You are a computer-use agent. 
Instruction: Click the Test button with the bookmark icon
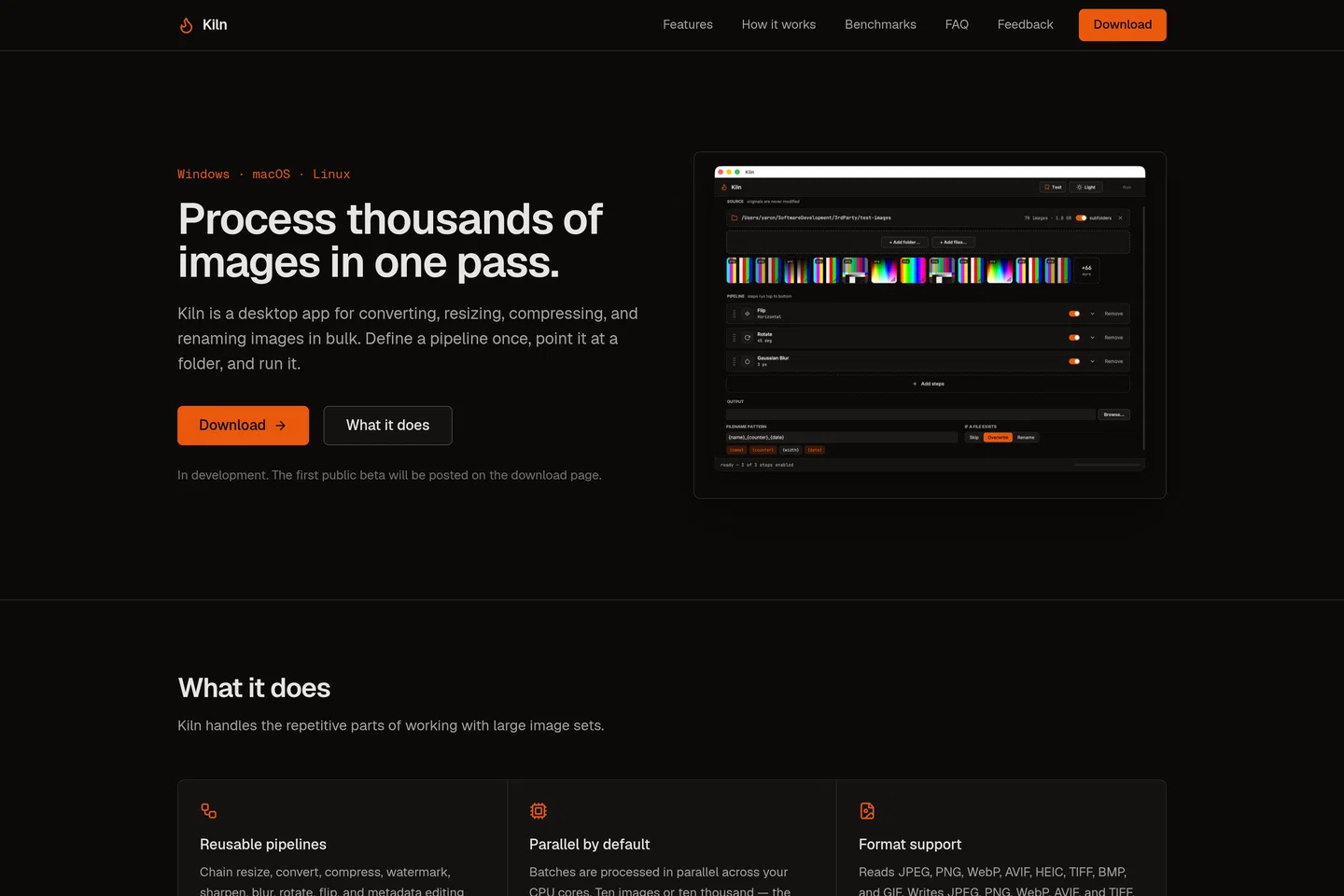[1052, 187]
